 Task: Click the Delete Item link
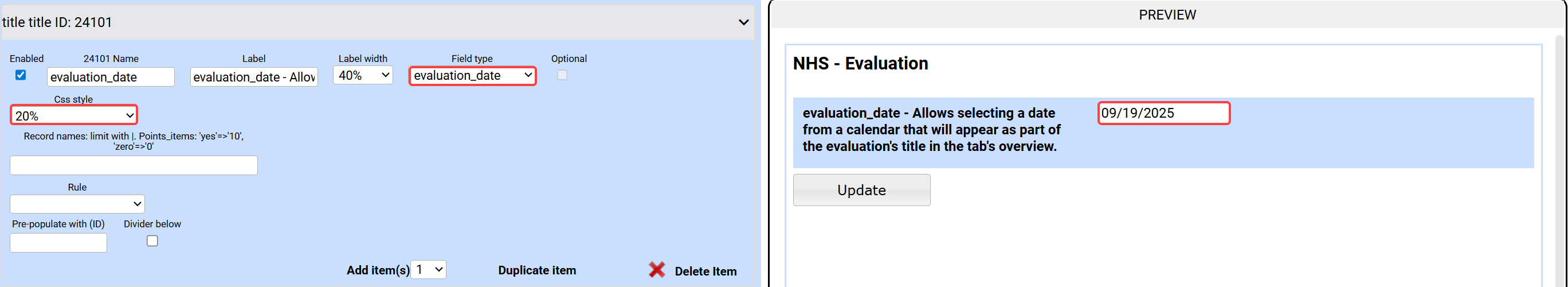[705, 271]
